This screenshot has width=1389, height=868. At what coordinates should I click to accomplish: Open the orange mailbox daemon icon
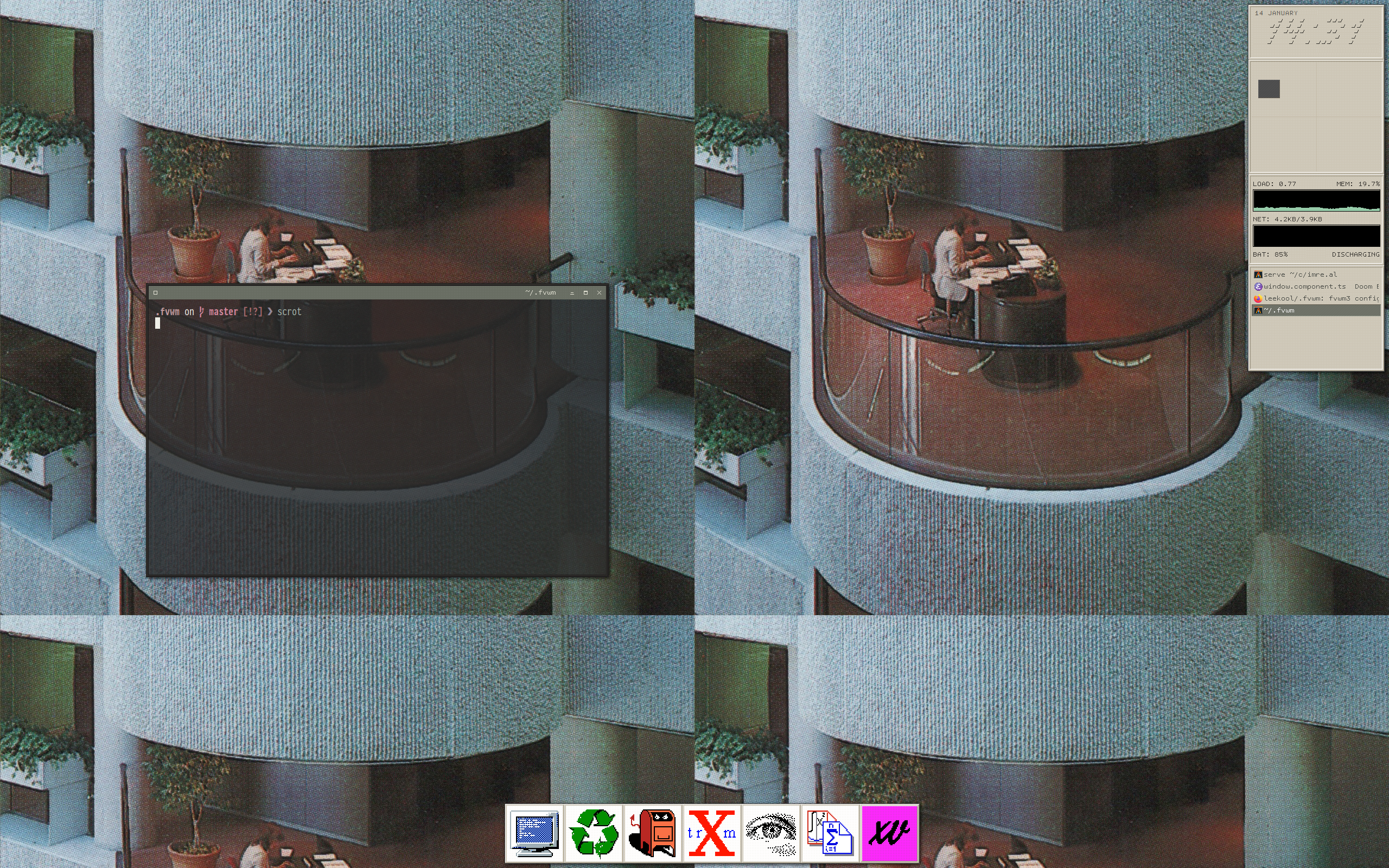pyautogui.click(x=653, y=833)
